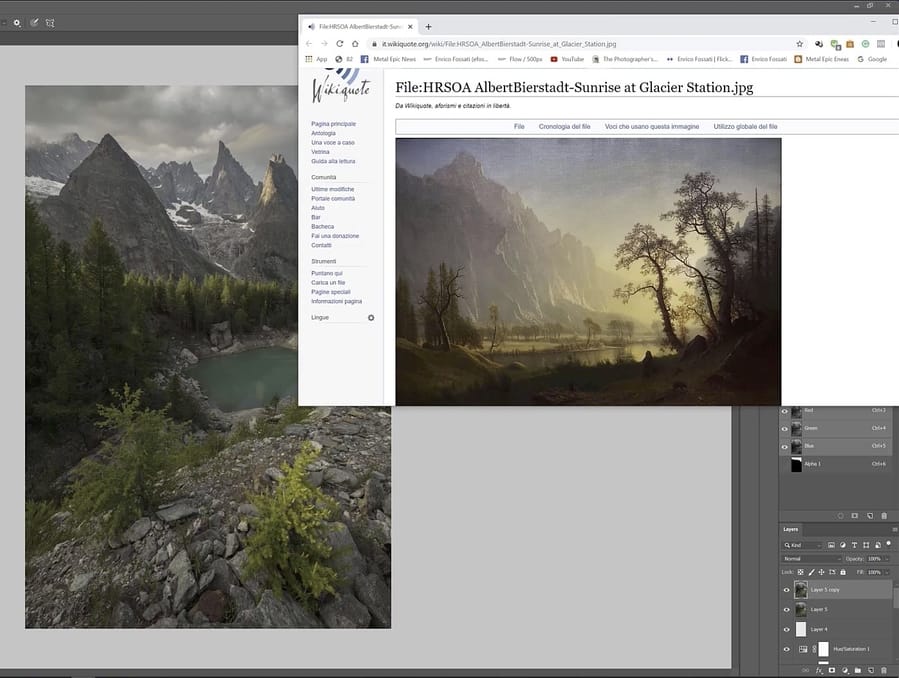Hide the Green channel
Screen dimensions: 899x678
785,429
